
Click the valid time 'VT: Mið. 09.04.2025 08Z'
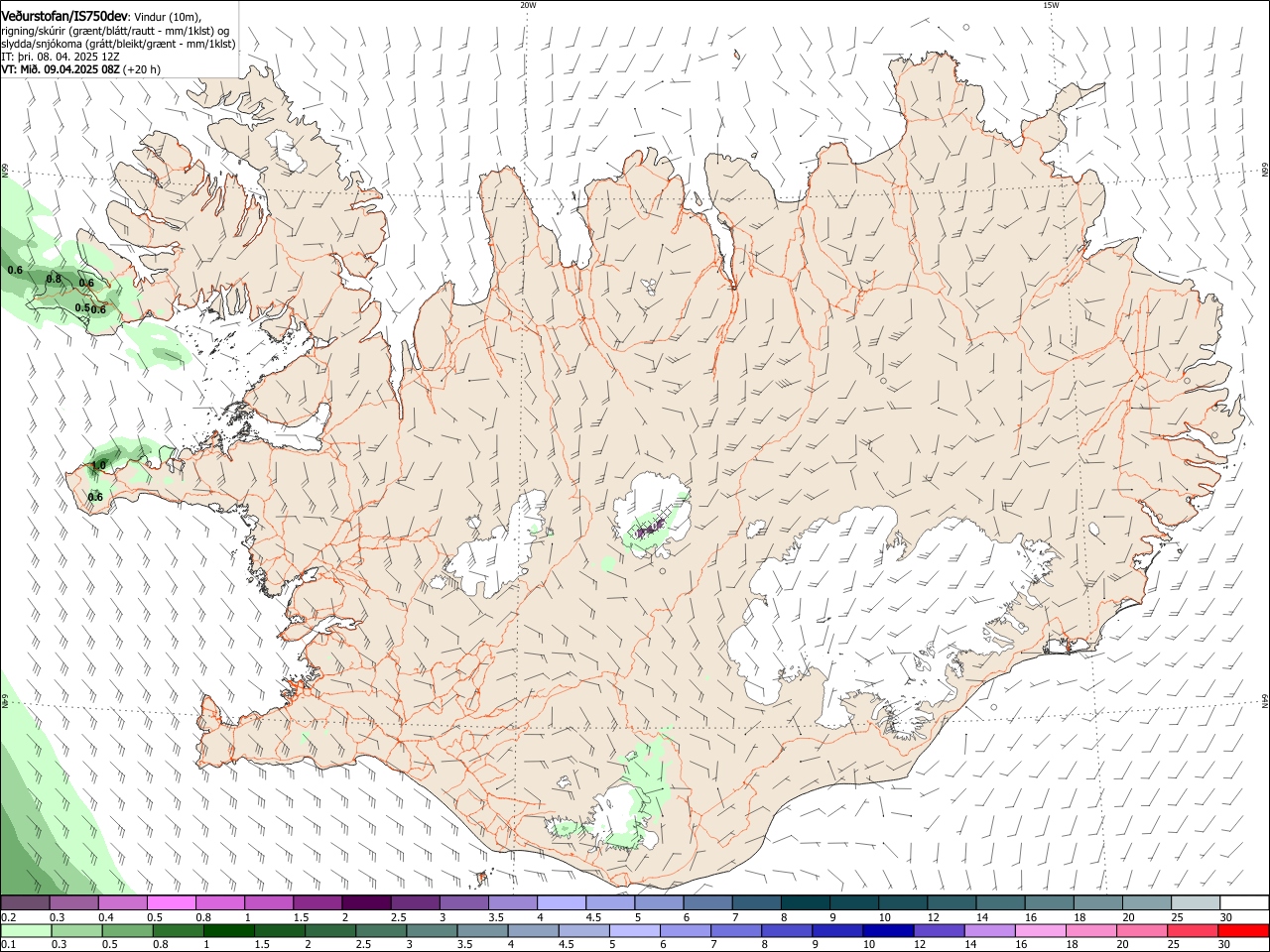coord(61,69)
